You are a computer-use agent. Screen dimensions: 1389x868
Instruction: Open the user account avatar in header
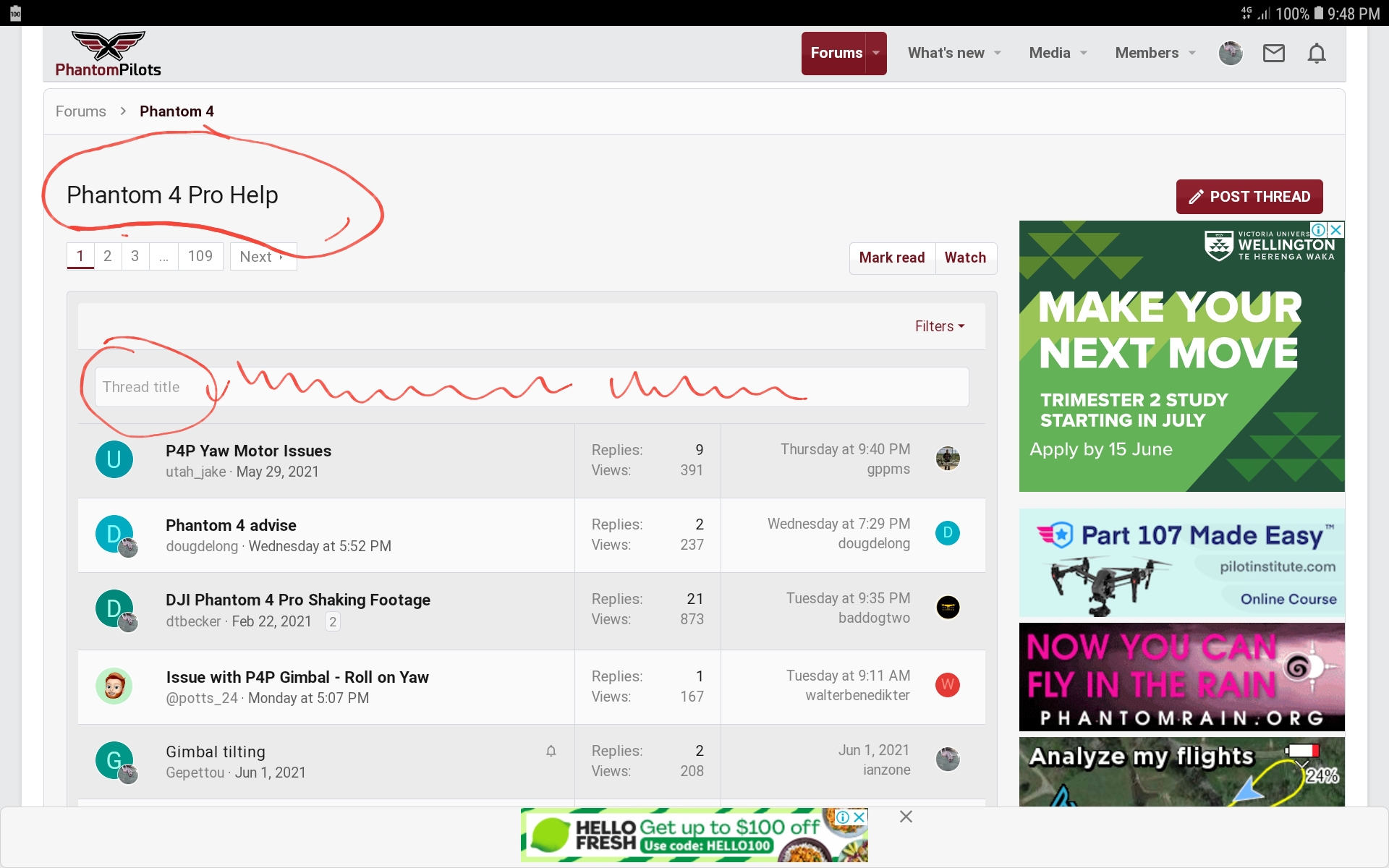pyautogui.click(x=1230, y=53)
